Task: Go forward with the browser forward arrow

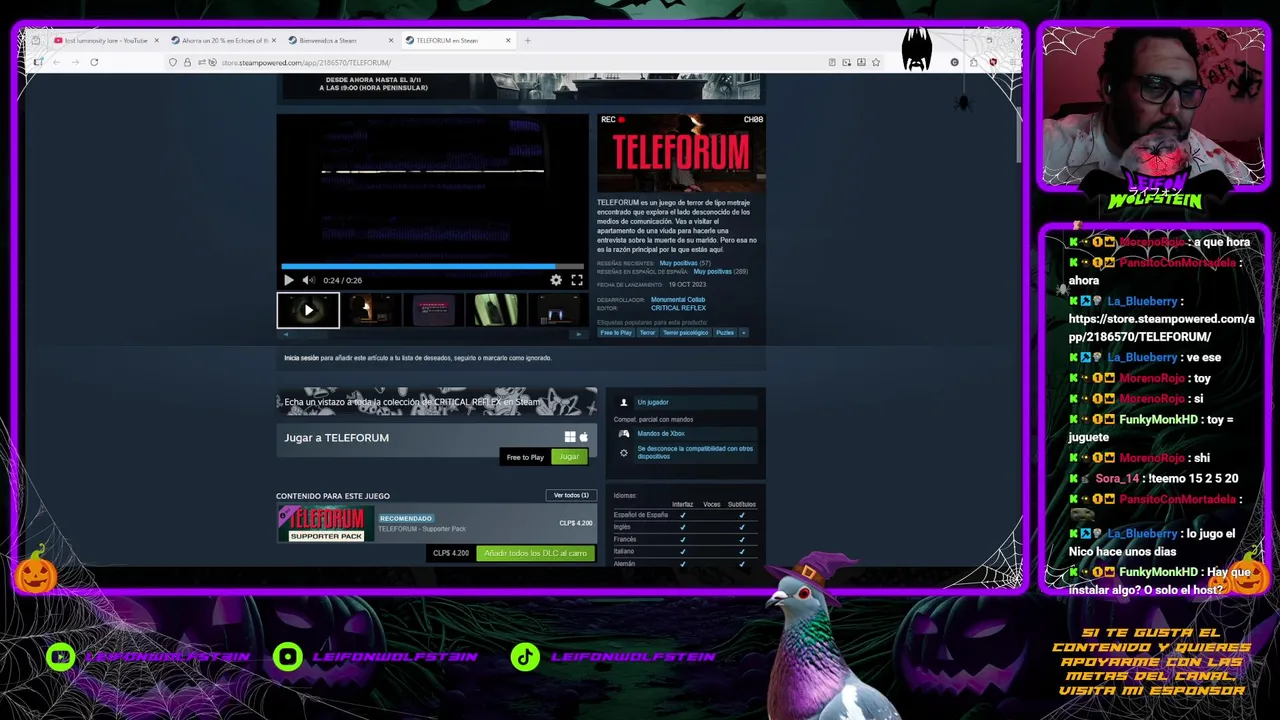Action: [75, 62]
